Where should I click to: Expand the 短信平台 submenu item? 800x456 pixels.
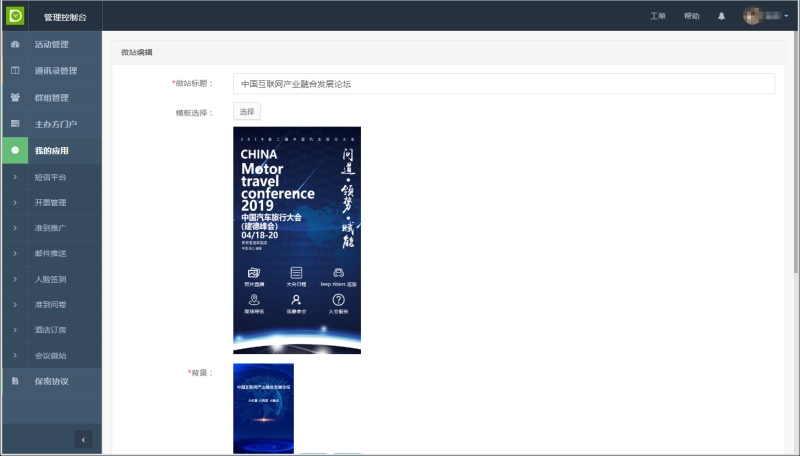click(50, 177)
